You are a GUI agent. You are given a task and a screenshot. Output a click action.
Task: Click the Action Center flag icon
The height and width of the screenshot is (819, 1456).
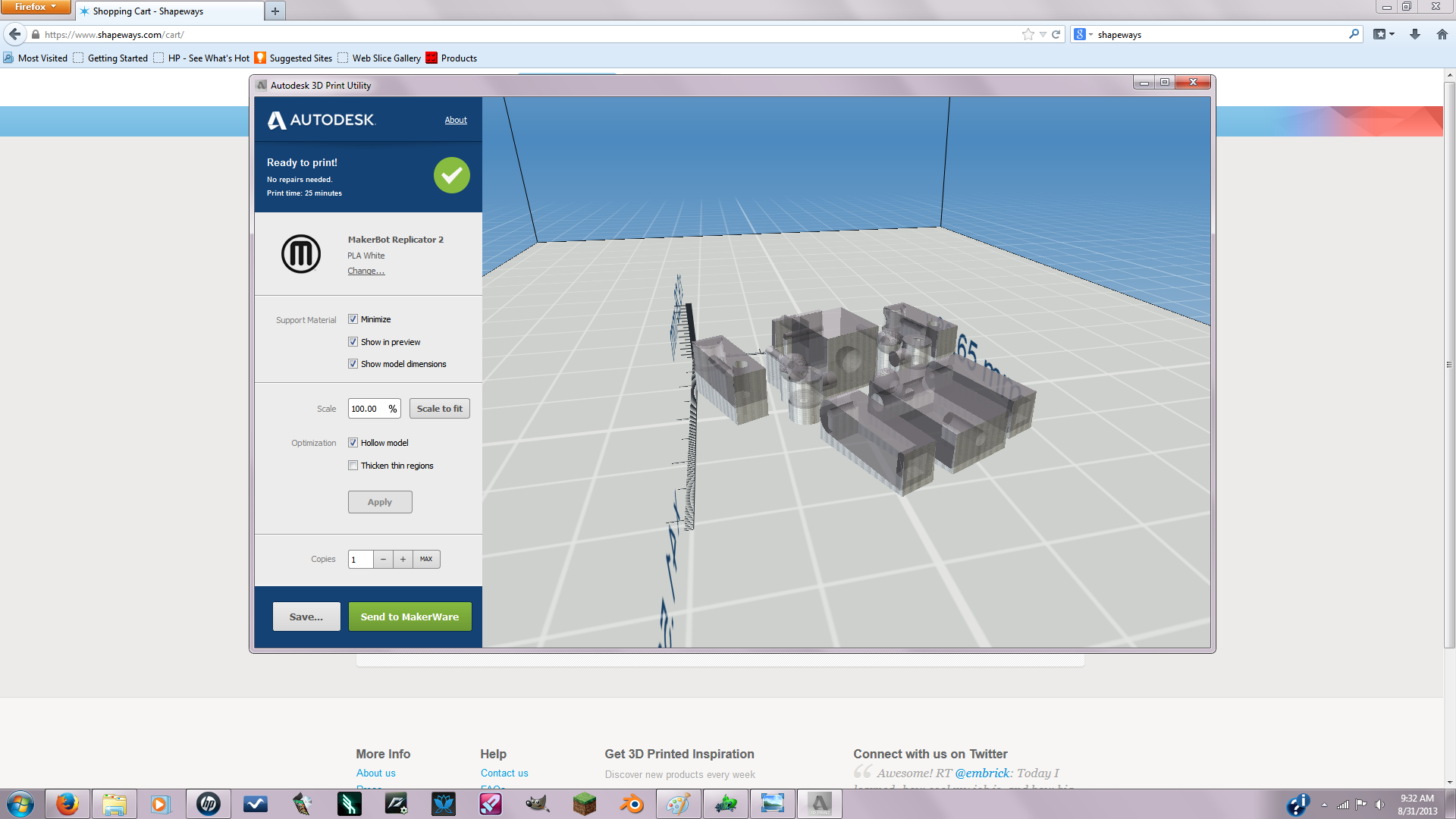pyautogui.click(x=1361, y=805)
